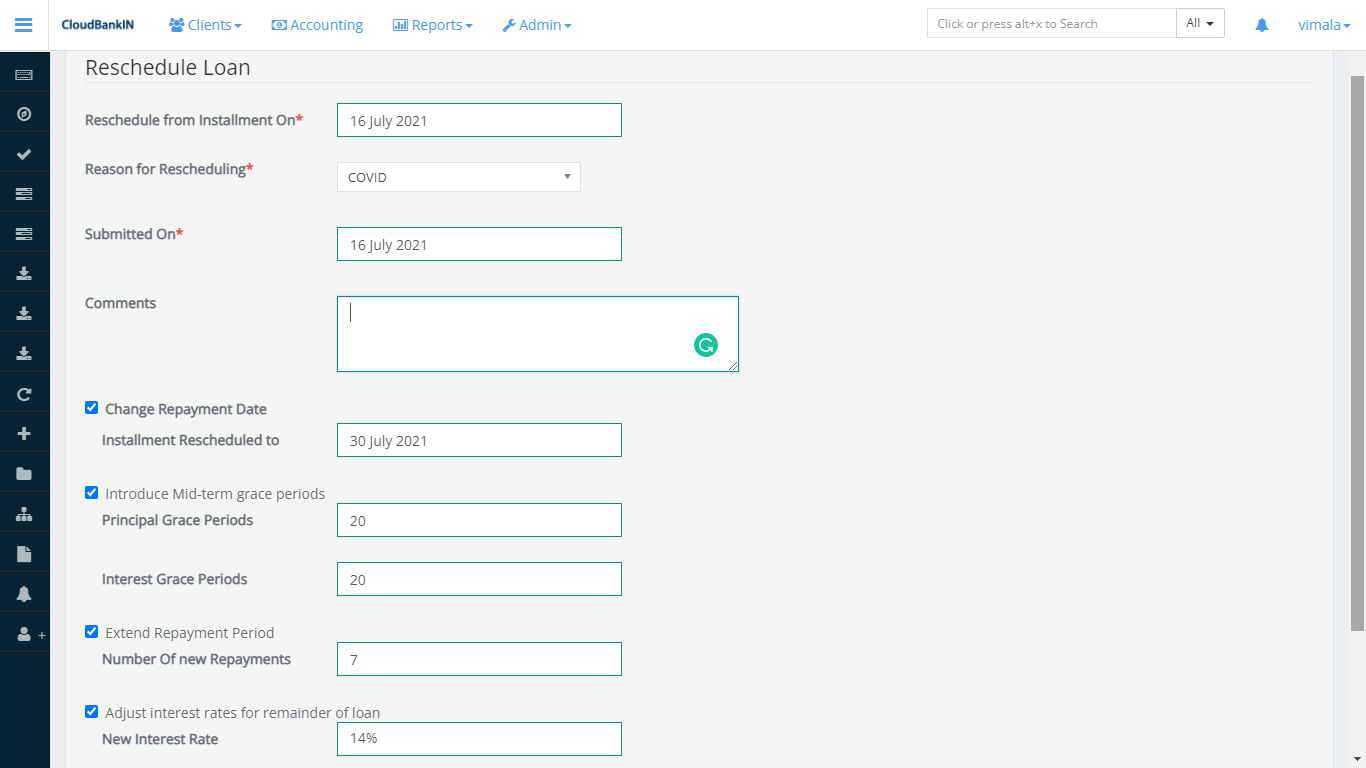Open the vimala user menu
Viewport: 1366px width, 768px height.
(1323, 25)
